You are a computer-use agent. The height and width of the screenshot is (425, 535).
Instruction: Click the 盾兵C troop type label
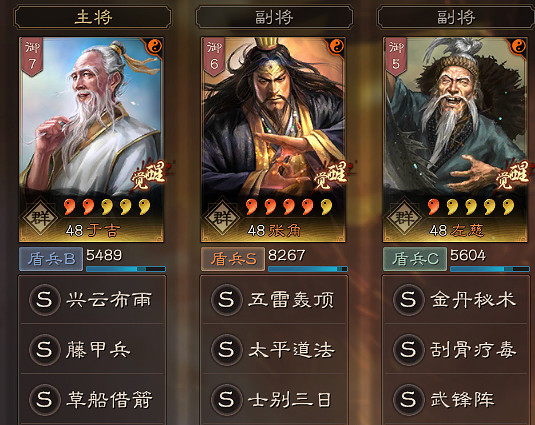click(415, 259)
